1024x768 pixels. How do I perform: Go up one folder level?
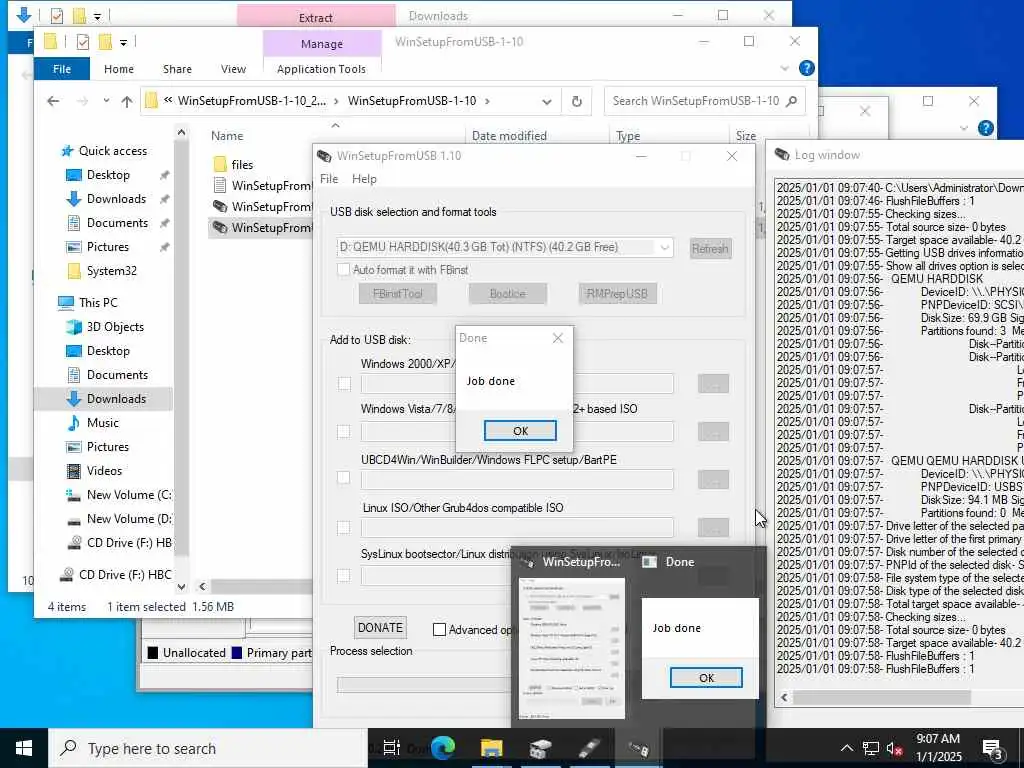[x=127, y=101]
